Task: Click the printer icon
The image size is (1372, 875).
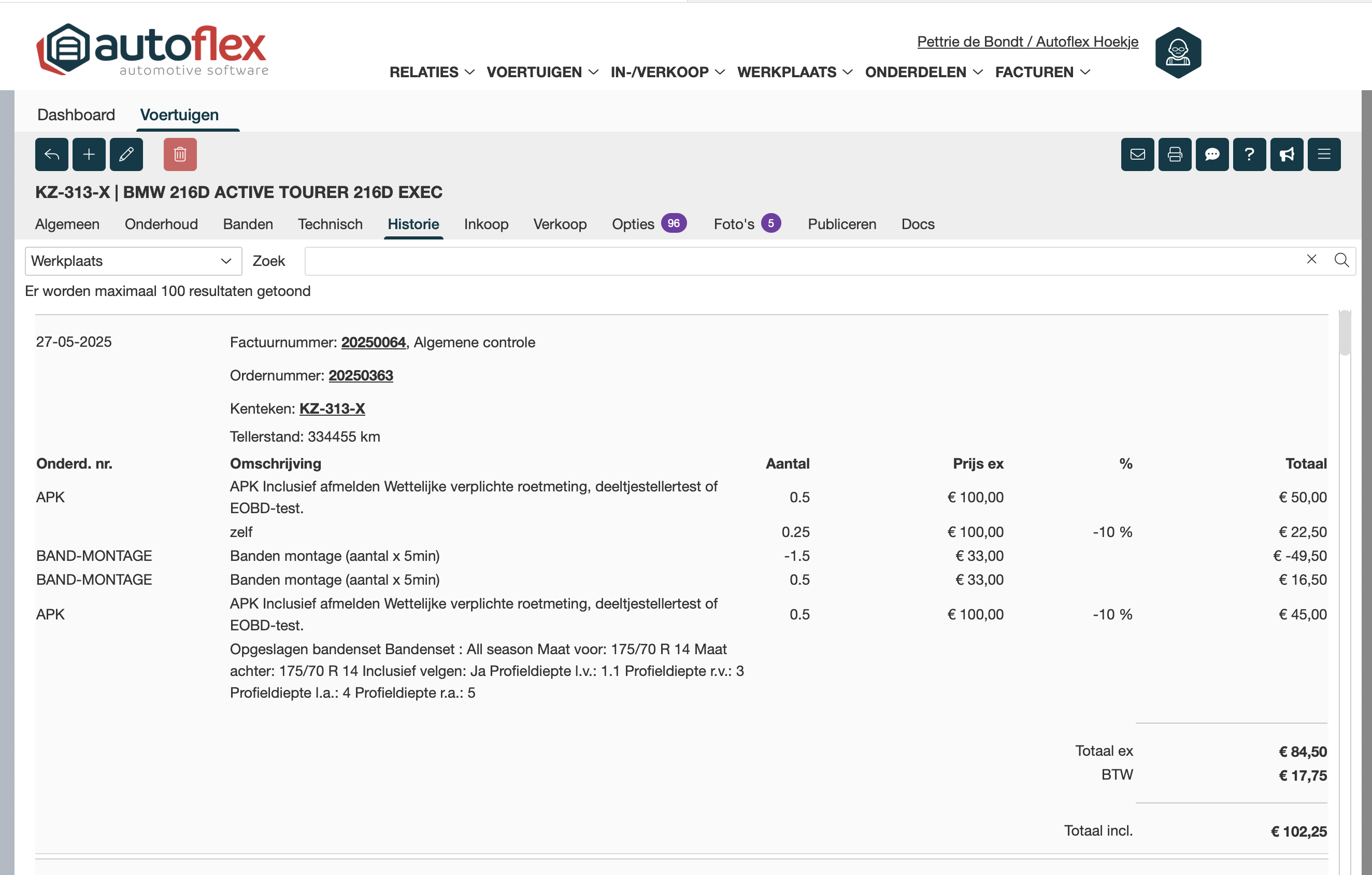Action: point(1175,154)
